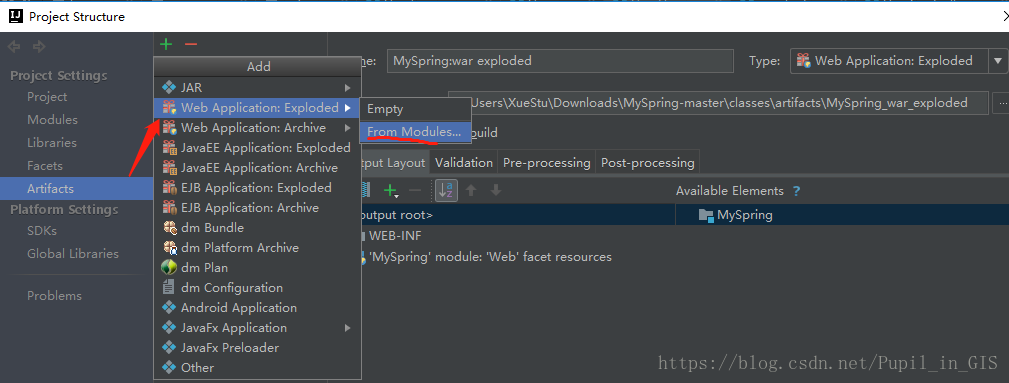Navigate forward with the right arrow

click(x=39, y=46)
